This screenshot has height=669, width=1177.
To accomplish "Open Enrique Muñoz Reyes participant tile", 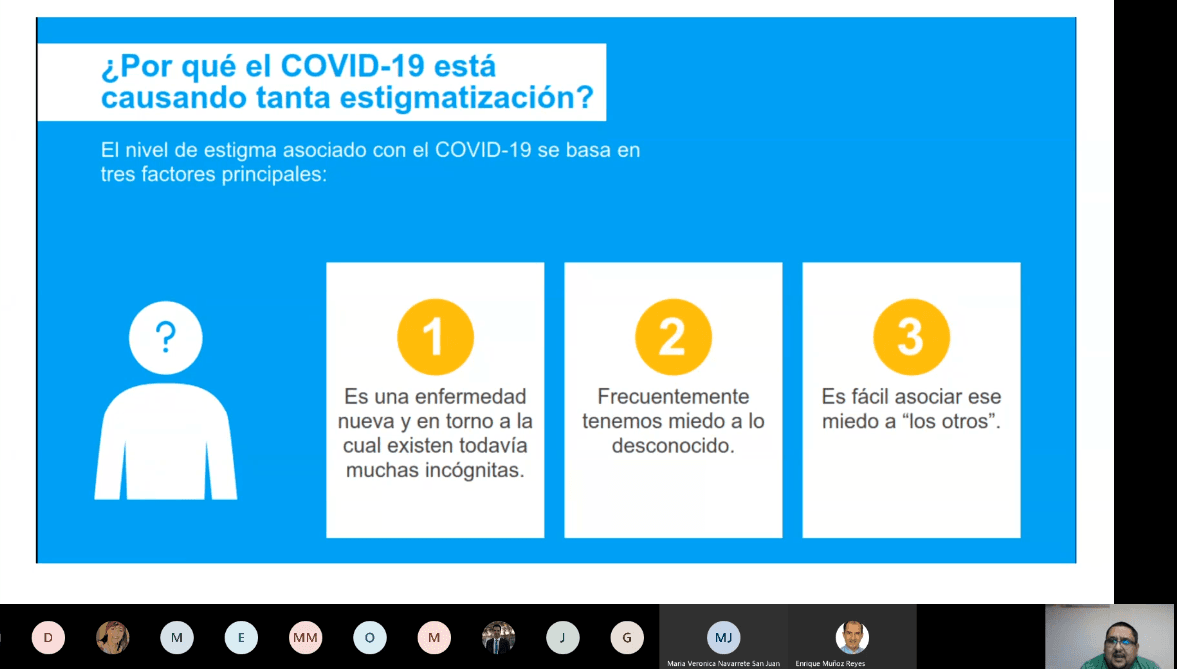I will coord(852,637).
